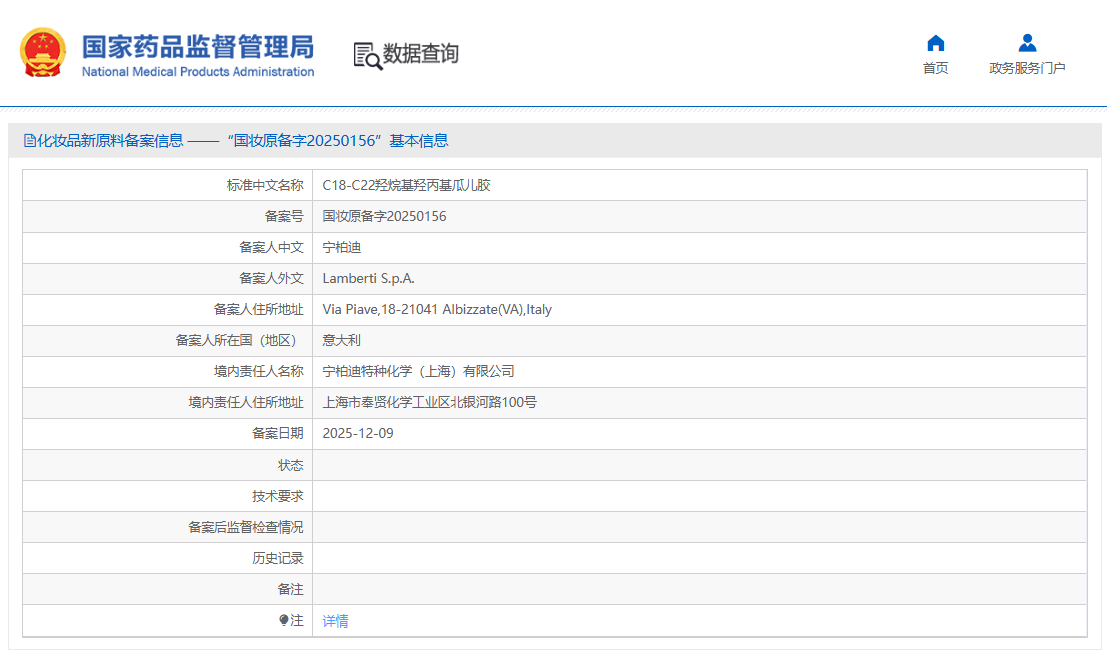The image size is (1107, 655).
Task: Click the 化妆品新原料备案信息 section header text
Action: click(x=110, y=141)
